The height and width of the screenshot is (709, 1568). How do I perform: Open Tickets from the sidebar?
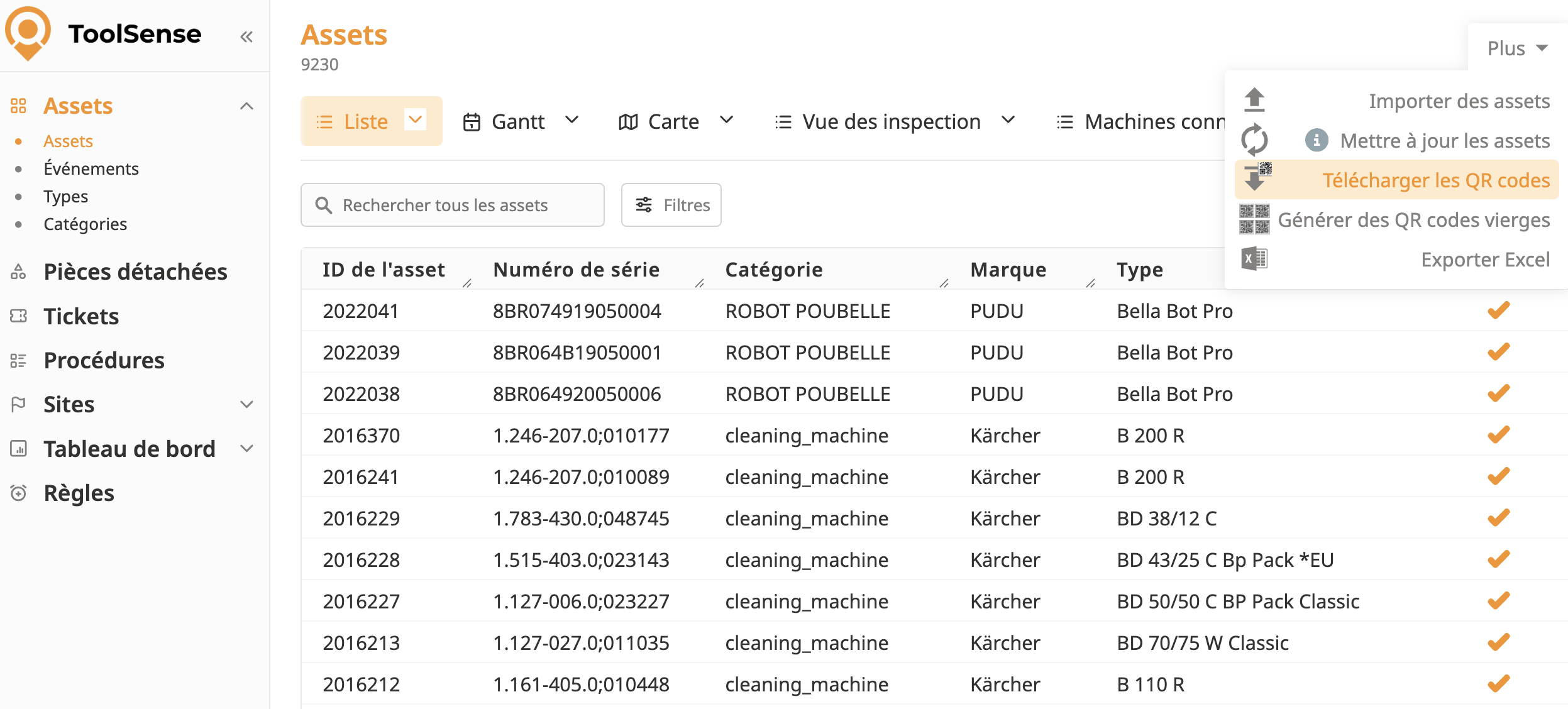(x=81, y=316)
